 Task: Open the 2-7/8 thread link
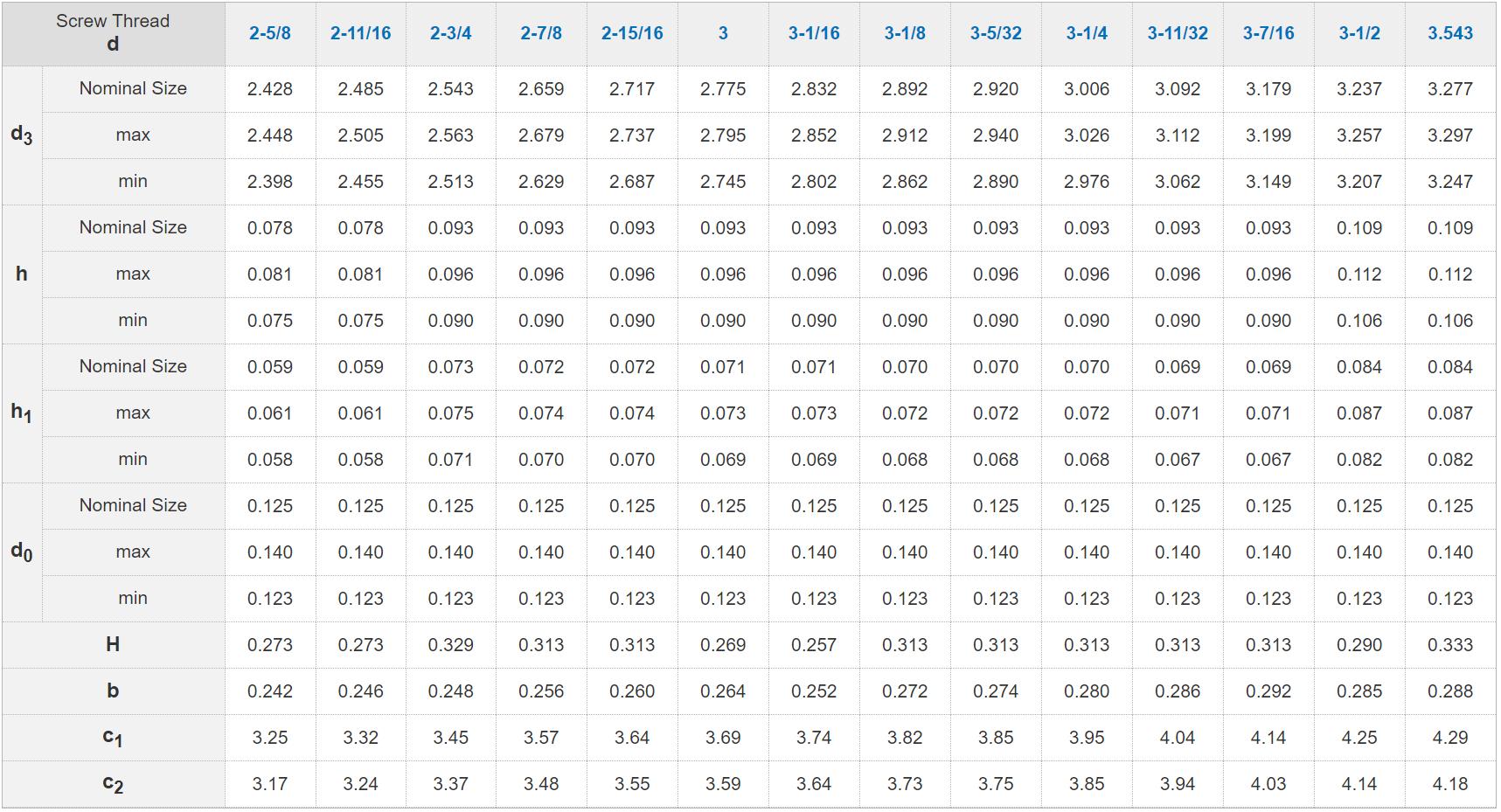tap(541, 33)
